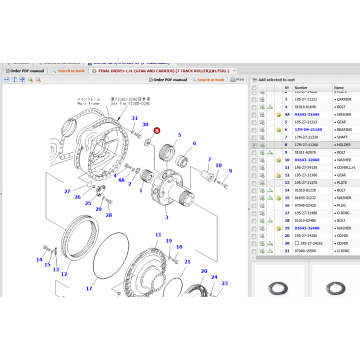Image resolution: width=360 pixels, height=360 pixels.
Task: Click the fit whole diagram toolbar icon
Action: 22,79
